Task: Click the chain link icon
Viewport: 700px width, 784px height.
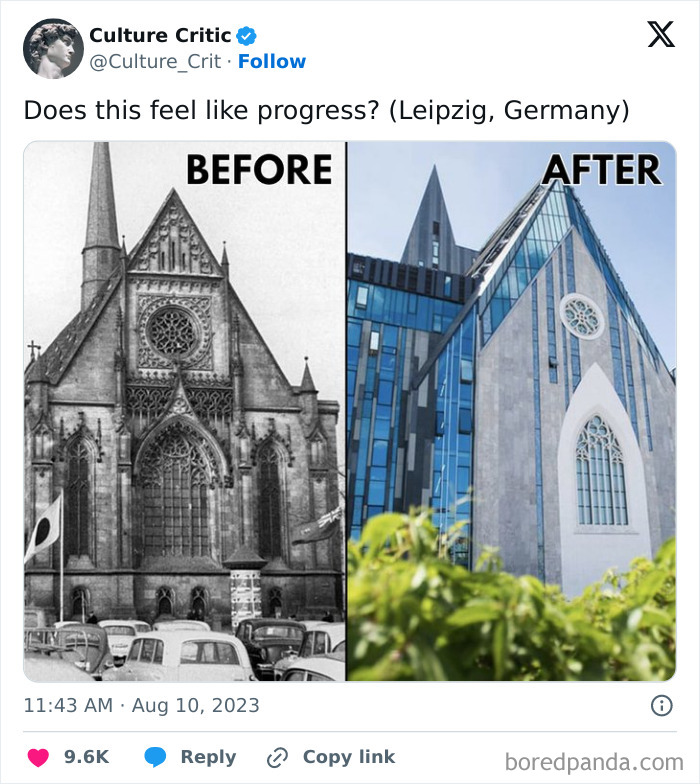Action: pyautogui.click(x=277, y=757)
